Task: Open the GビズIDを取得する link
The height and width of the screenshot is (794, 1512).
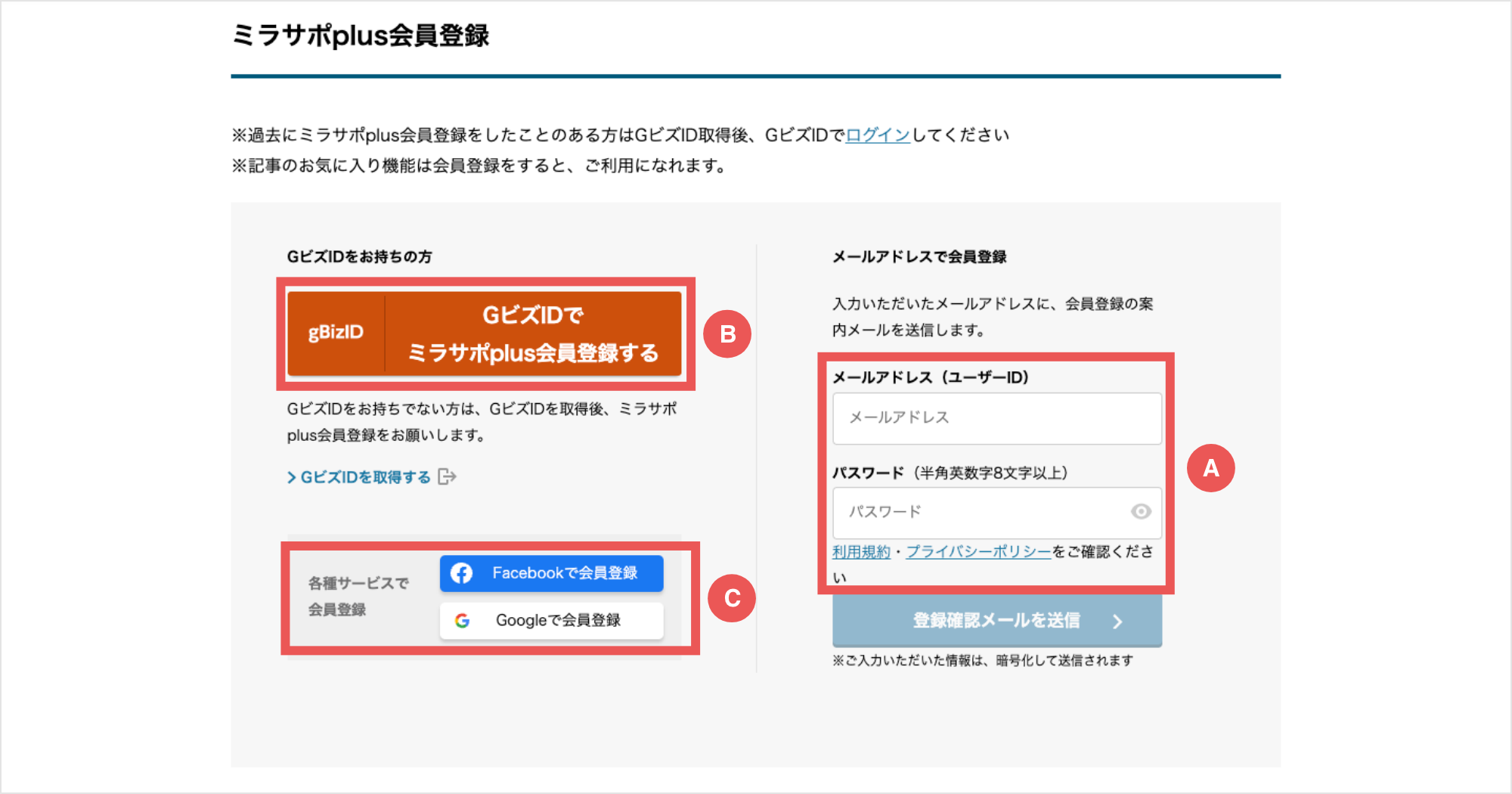Action: click(x=359, y=477)
